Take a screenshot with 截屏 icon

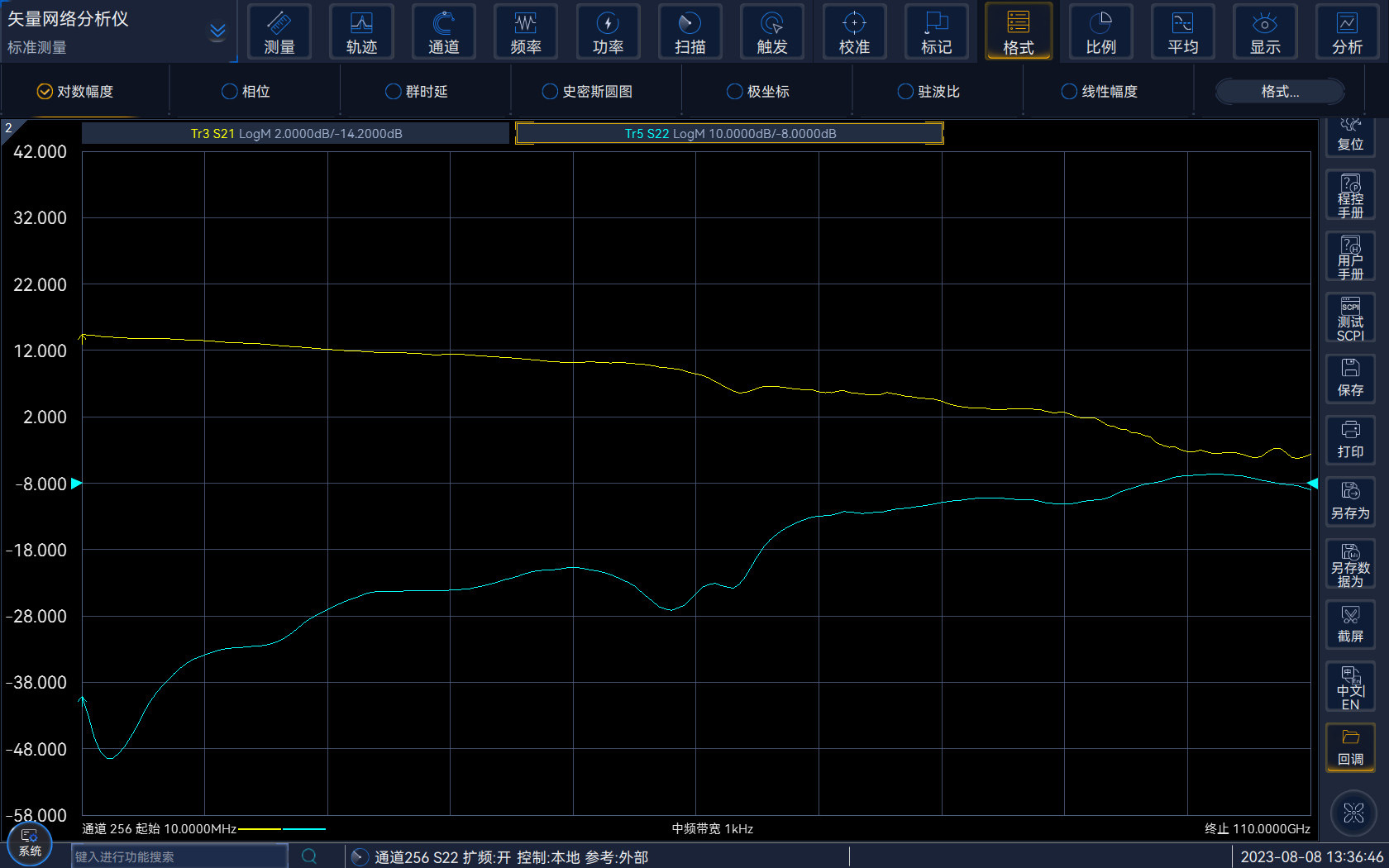pos(1350,625)
